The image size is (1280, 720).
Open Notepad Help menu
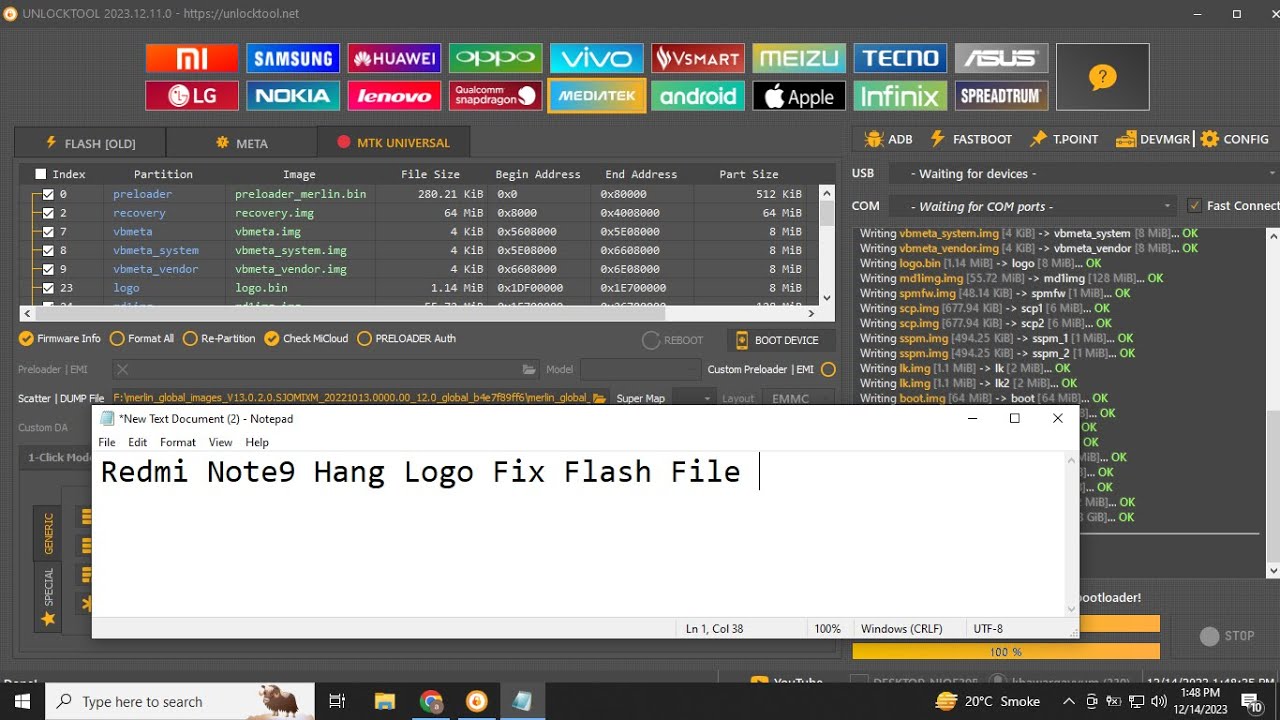coord(257,442)
